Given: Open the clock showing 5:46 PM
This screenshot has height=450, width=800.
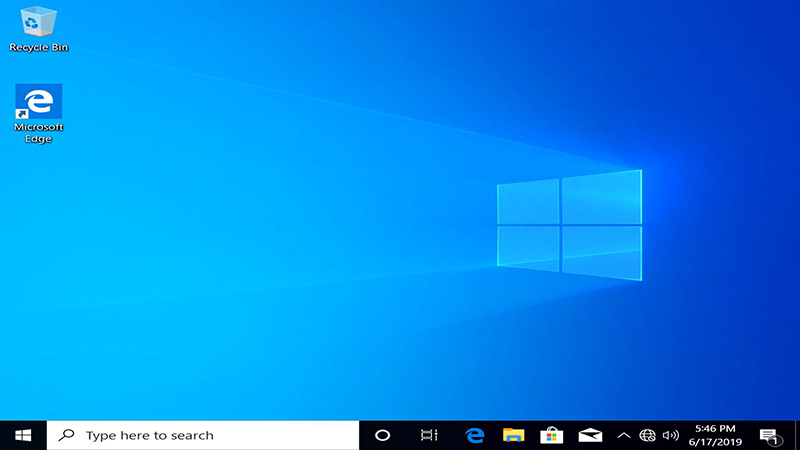Looking at the screenshot, I should pos(715,435).
